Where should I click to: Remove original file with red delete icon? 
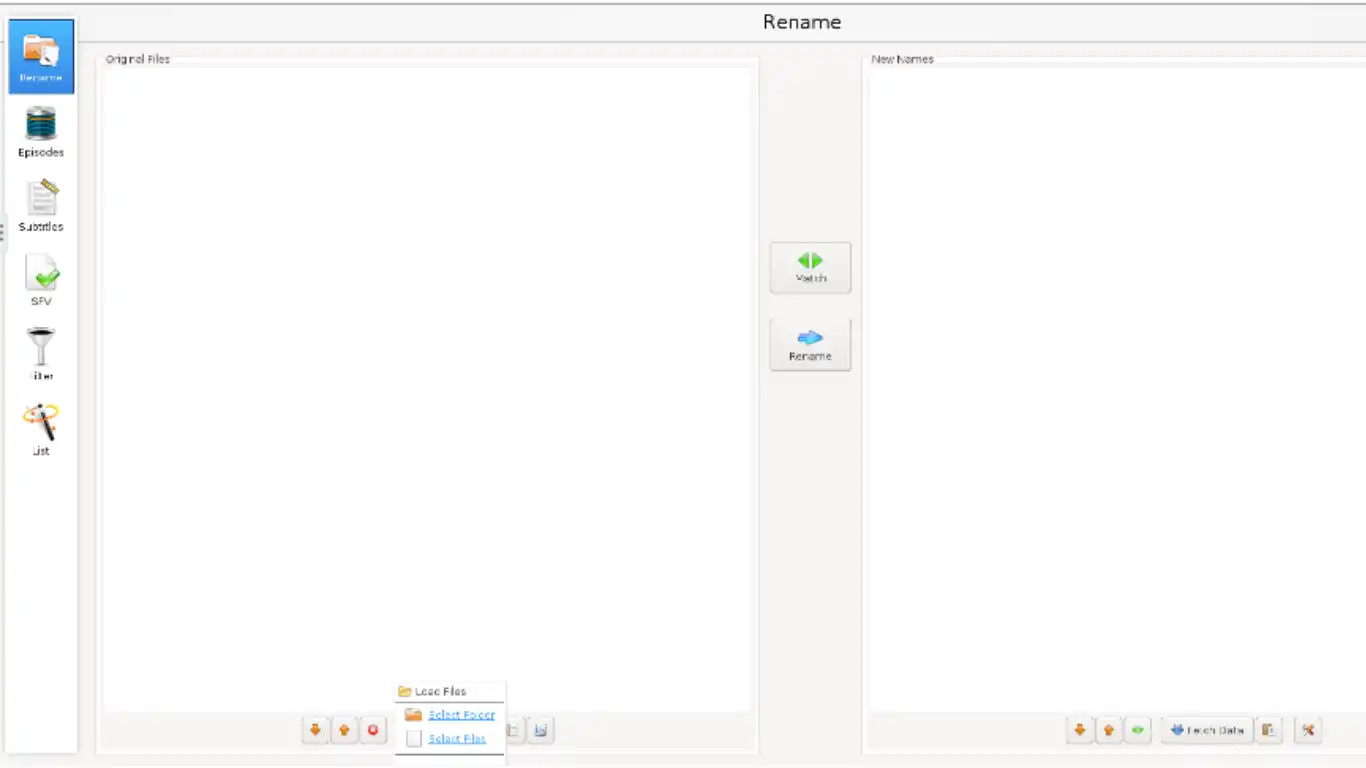click(373, 730)
